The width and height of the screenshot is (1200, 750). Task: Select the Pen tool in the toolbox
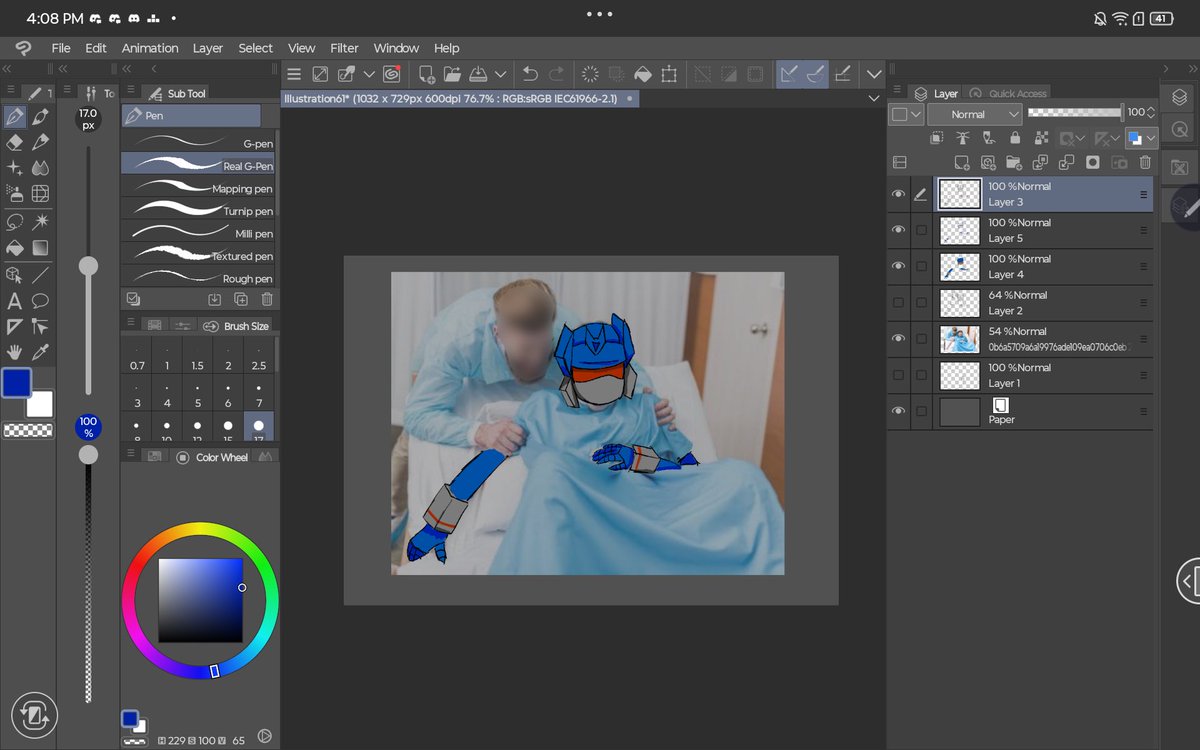coord(15,117)
